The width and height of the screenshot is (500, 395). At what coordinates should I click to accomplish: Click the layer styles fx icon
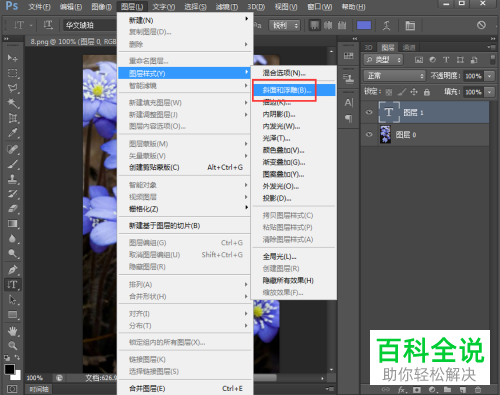coord(401,389)
